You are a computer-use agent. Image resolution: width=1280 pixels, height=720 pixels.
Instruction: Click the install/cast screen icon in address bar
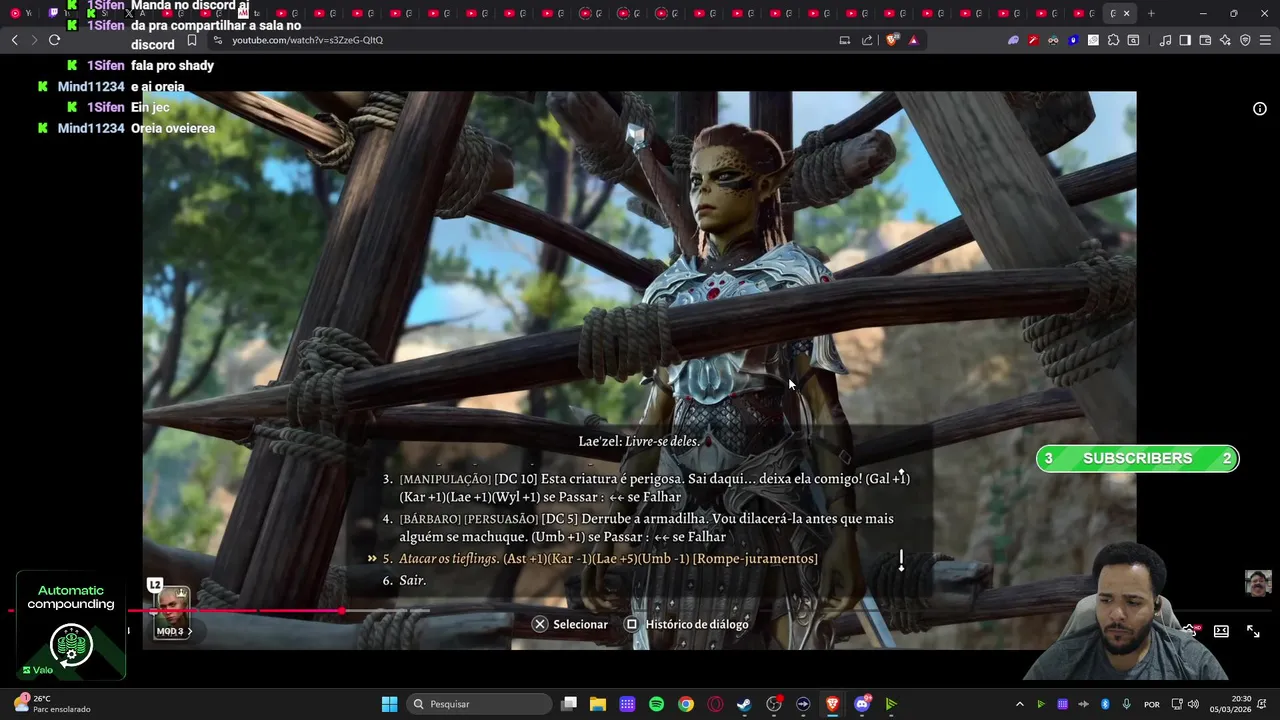(845, 40)
